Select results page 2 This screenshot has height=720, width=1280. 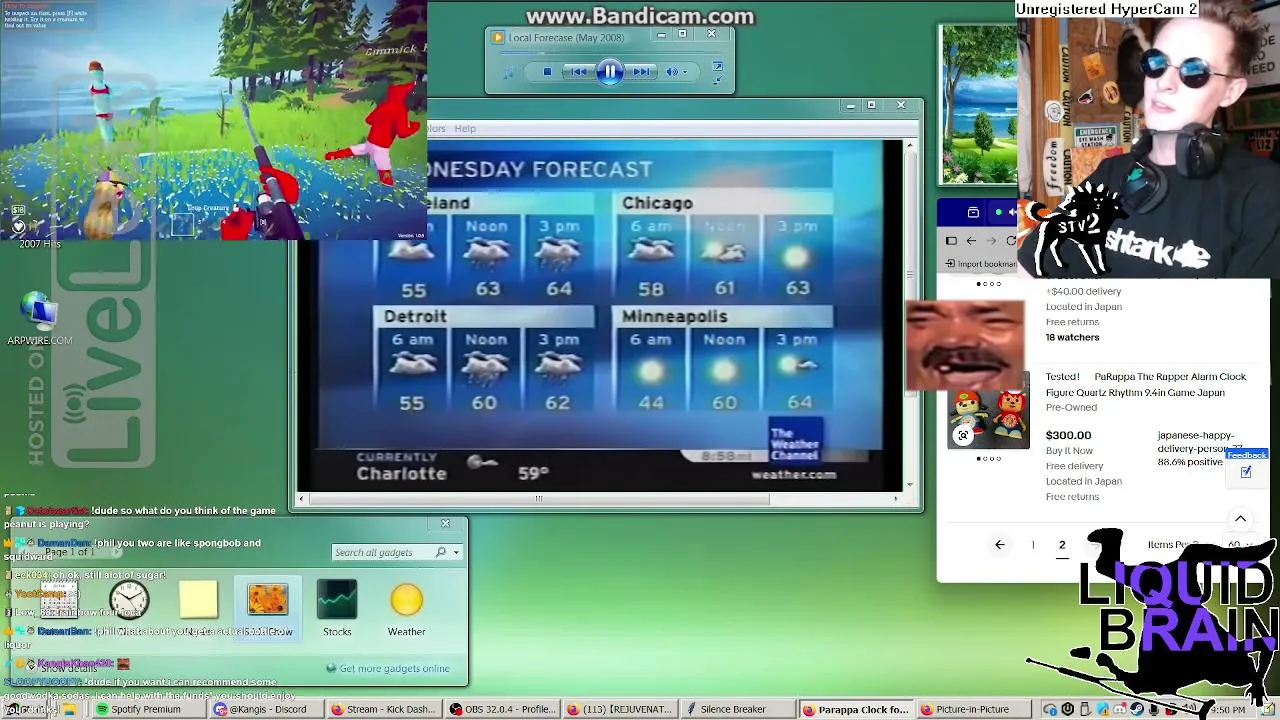click(x=1062, y=545)
